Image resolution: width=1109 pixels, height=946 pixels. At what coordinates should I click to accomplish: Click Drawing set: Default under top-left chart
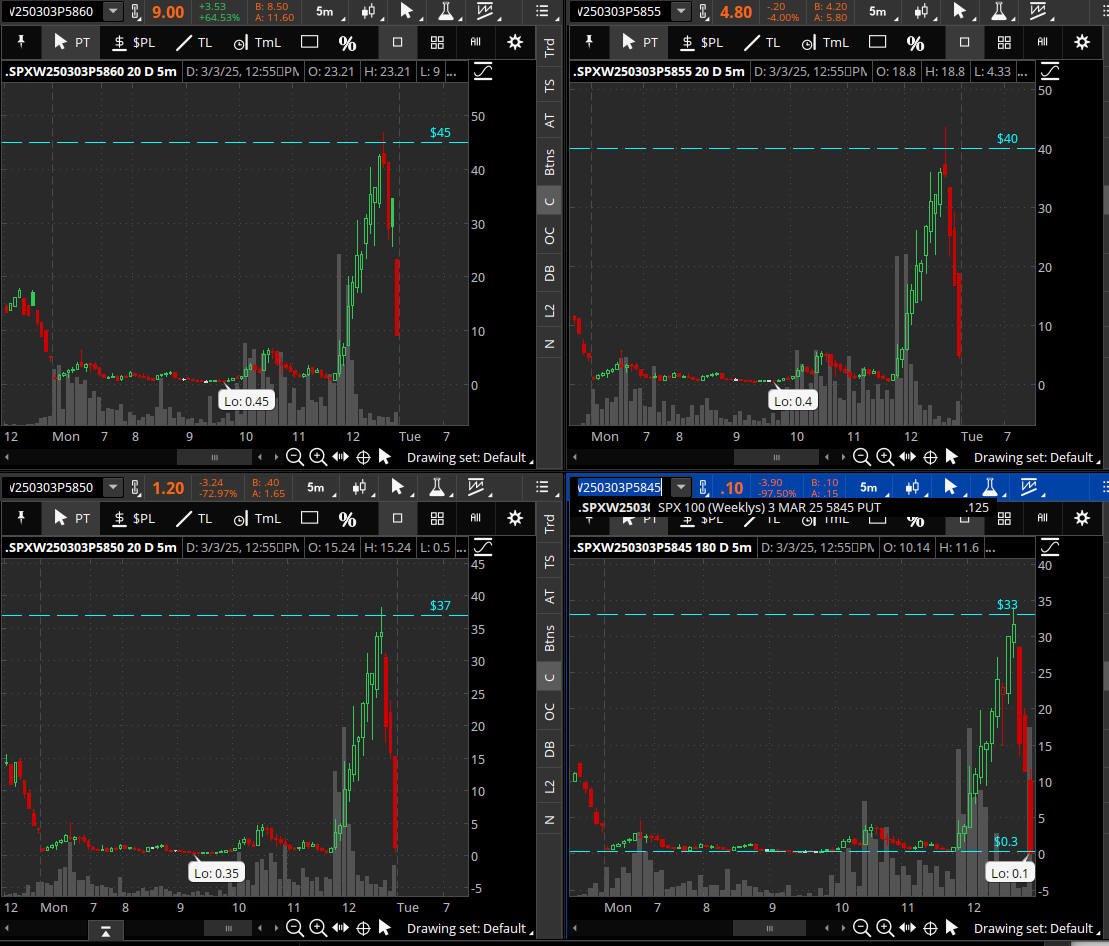point(467,457)
